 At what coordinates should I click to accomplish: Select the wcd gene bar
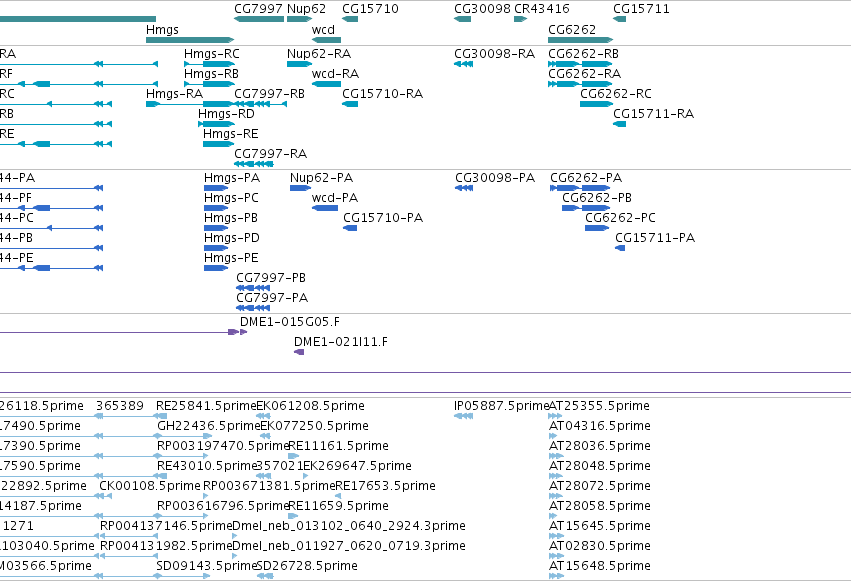(x=326, y=40)
